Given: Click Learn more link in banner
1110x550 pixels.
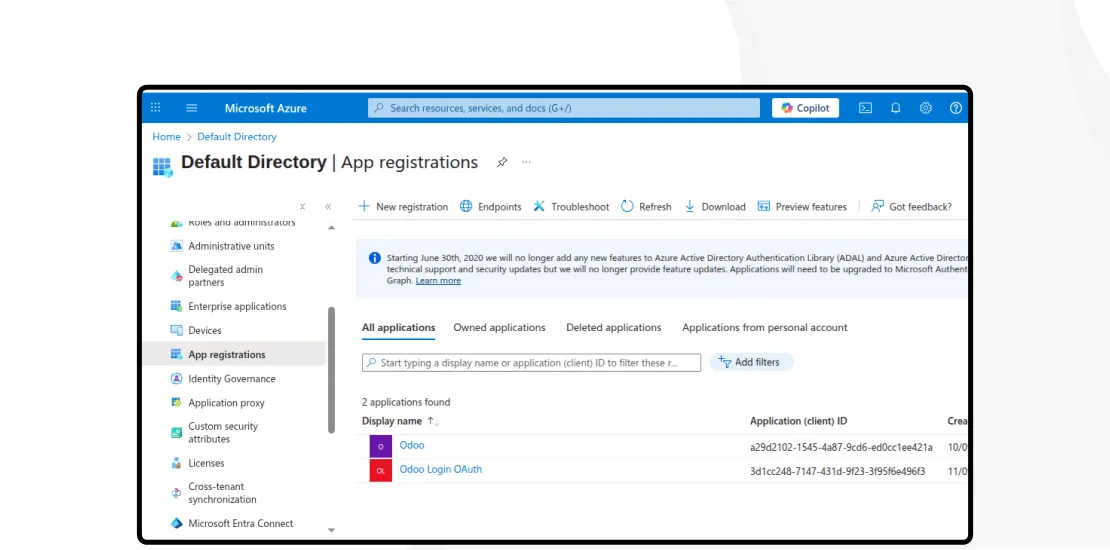Looking at the screenshot, I should (438, 281).
